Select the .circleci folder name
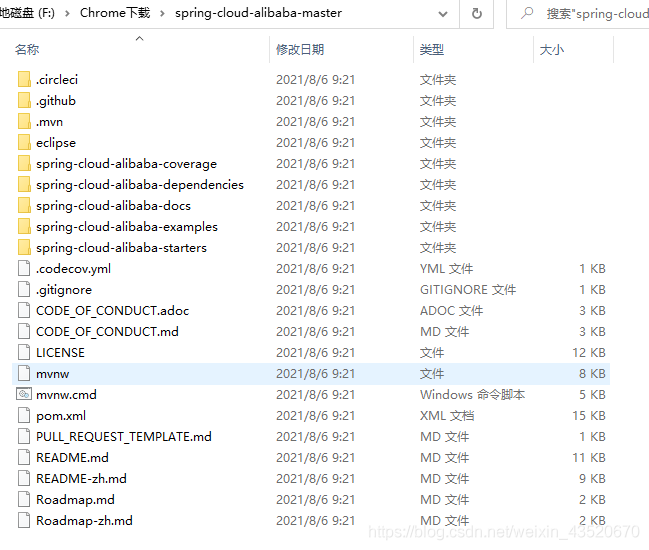Viewport: 649px width, 550px height. click(x=57, y=79)
